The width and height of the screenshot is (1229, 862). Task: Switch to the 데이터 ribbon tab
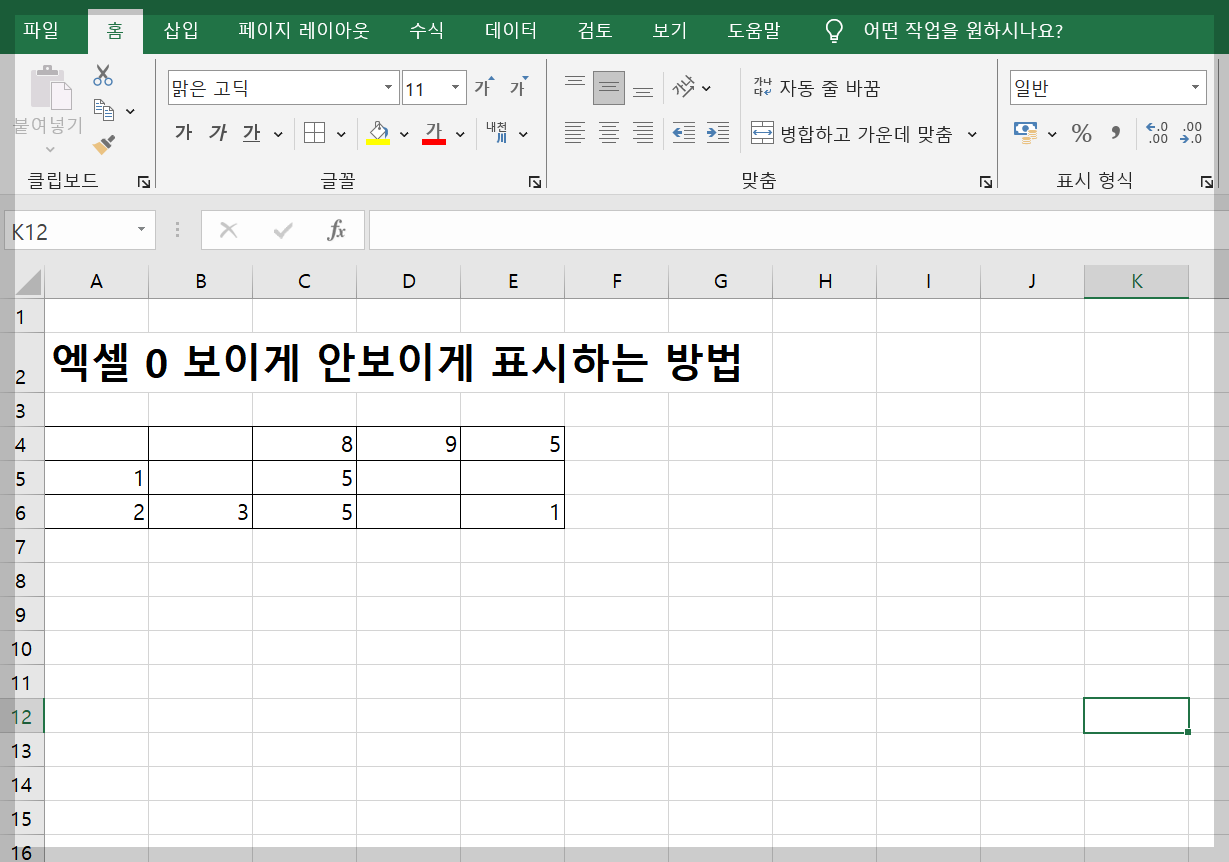509,31
